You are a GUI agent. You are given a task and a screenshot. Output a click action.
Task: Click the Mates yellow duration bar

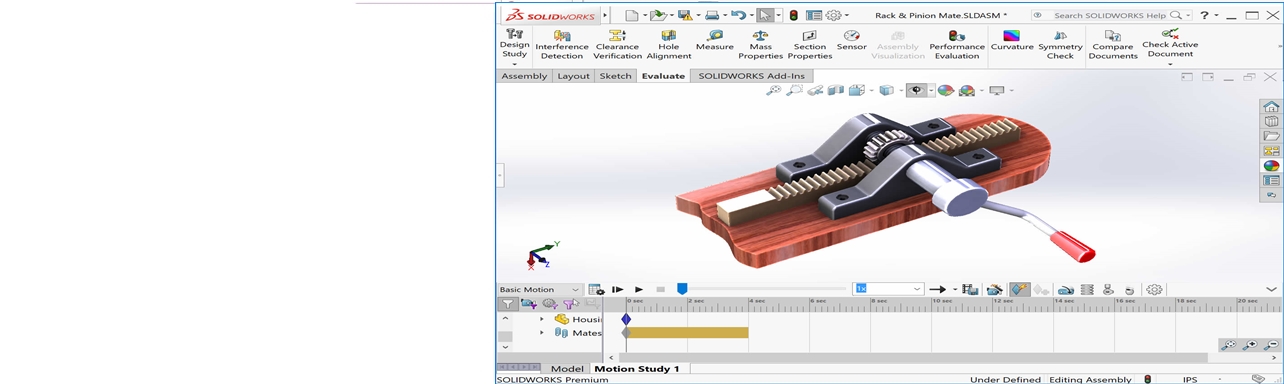687,333
